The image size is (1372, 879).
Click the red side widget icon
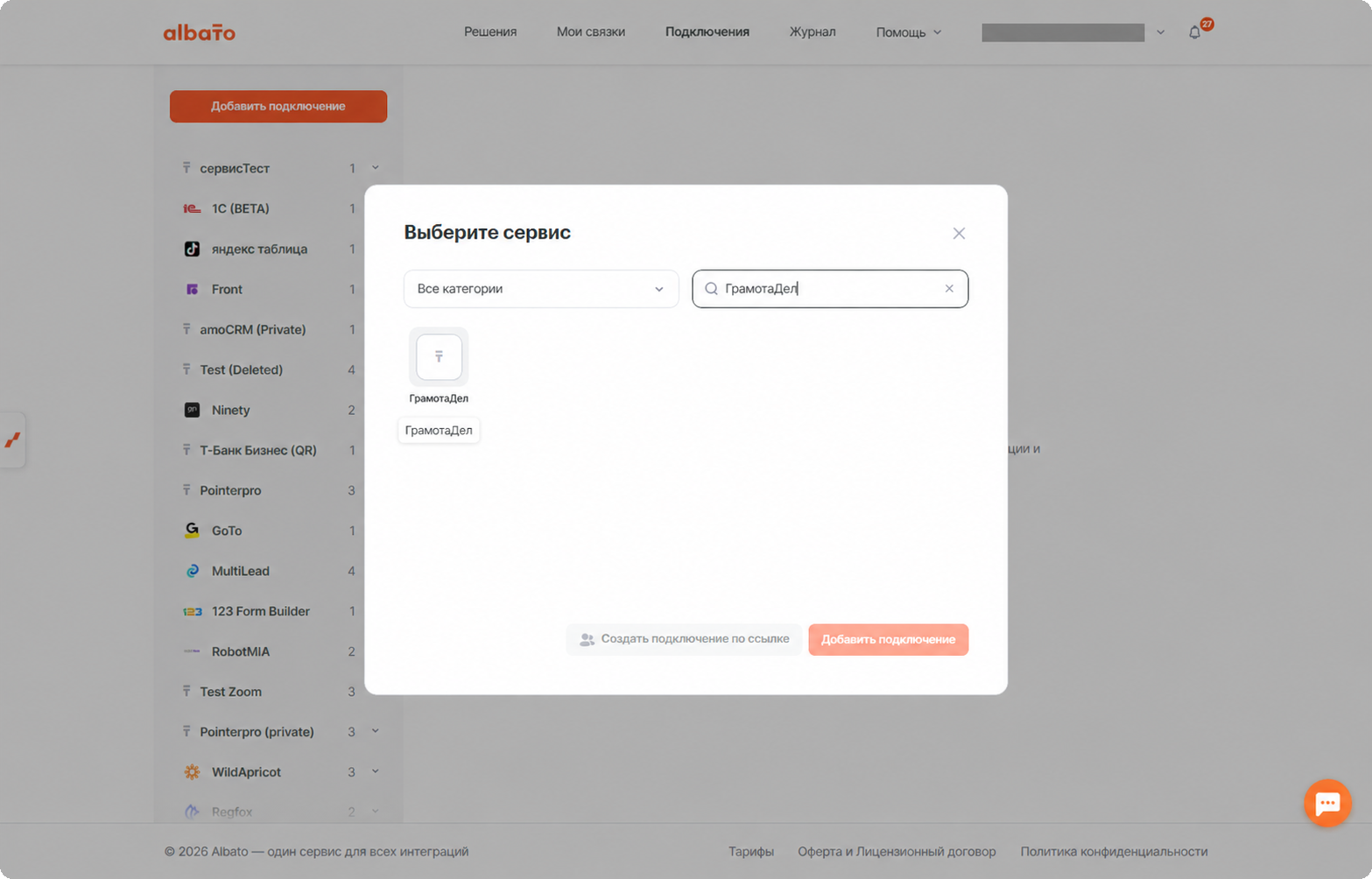coord(12,439)
